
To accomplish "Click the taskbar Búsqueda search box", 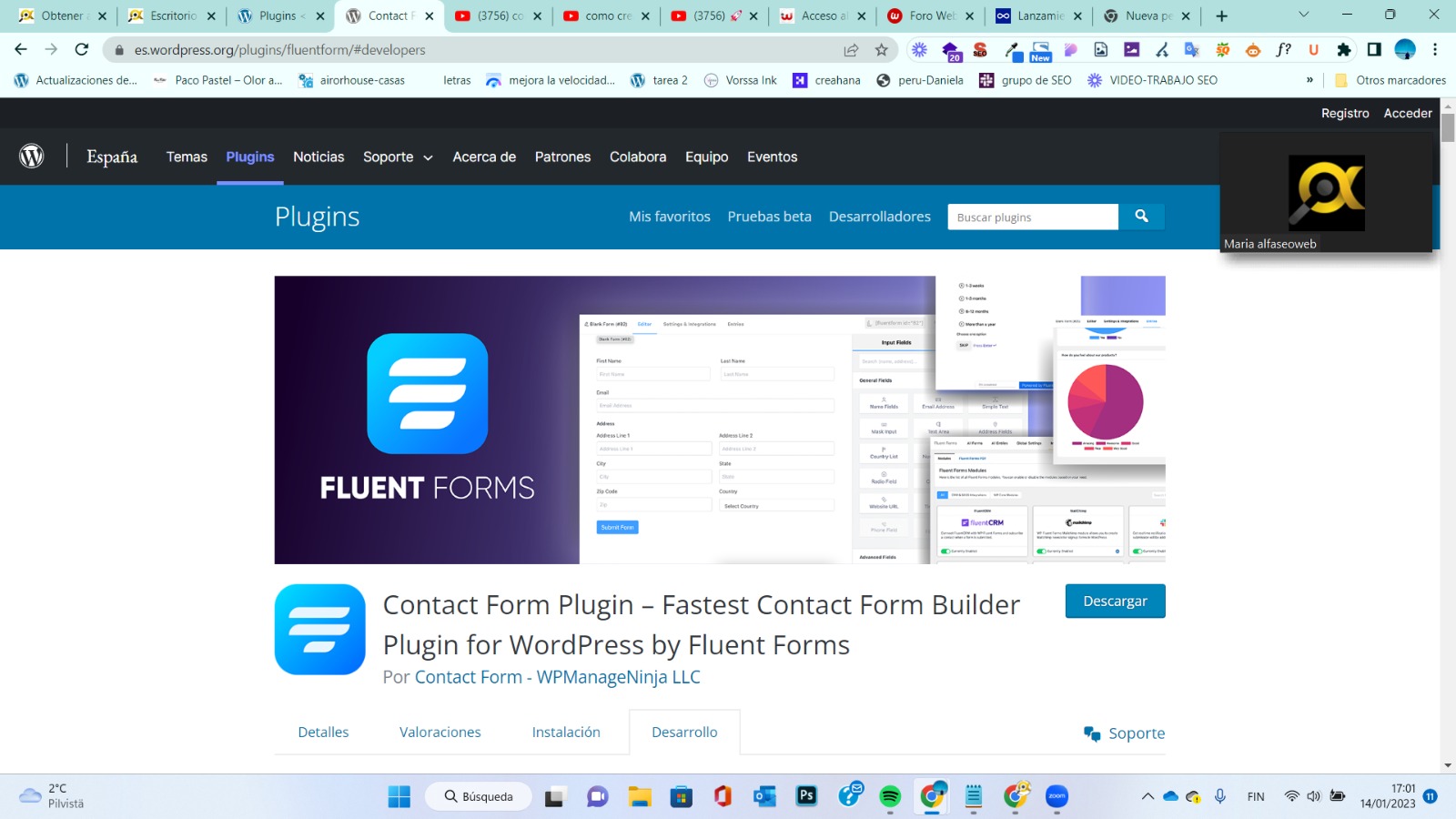I will [x=480, y=796].
